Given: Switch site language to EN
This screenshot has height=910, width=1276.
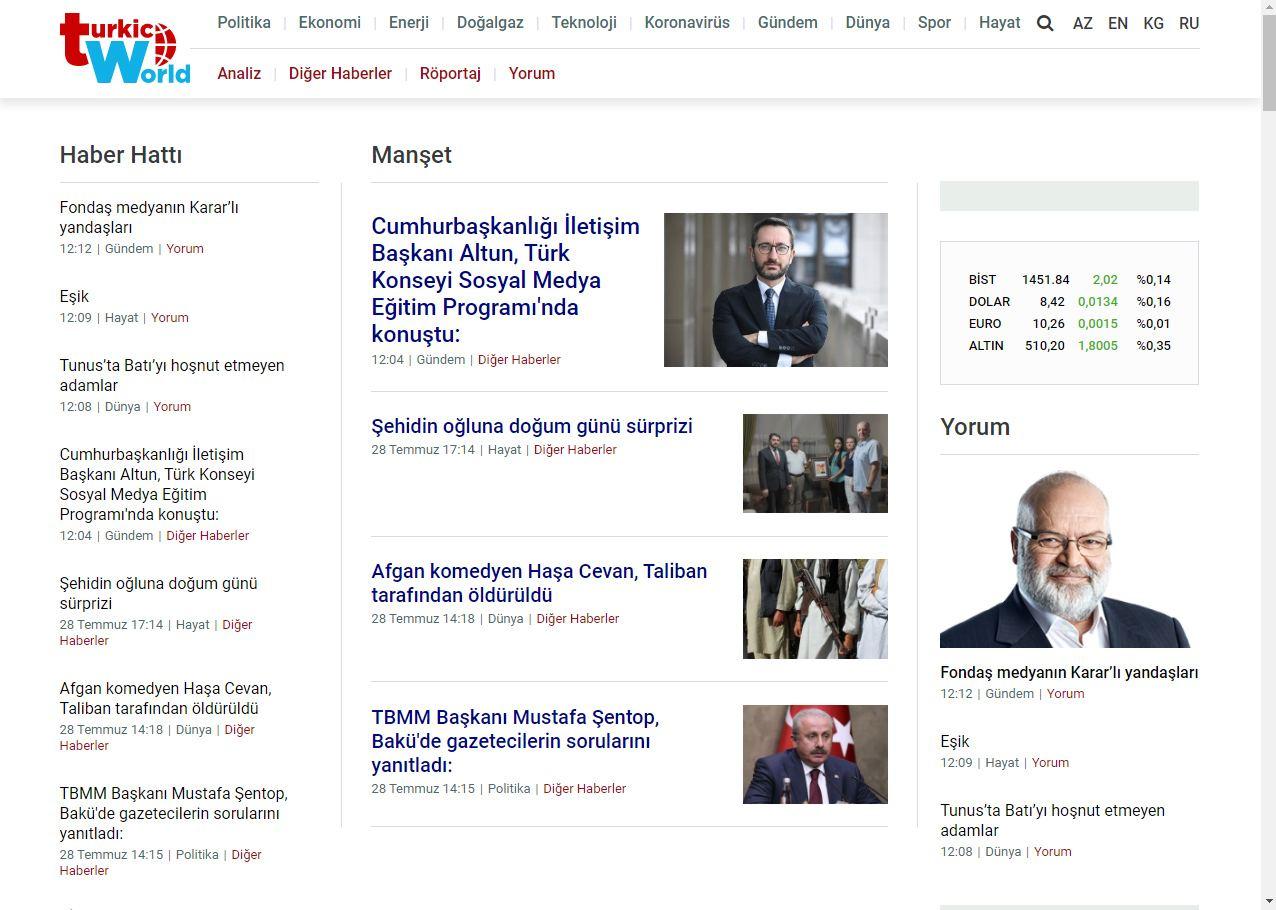Looking at the screenshot, I should (x=1118, y=23).
